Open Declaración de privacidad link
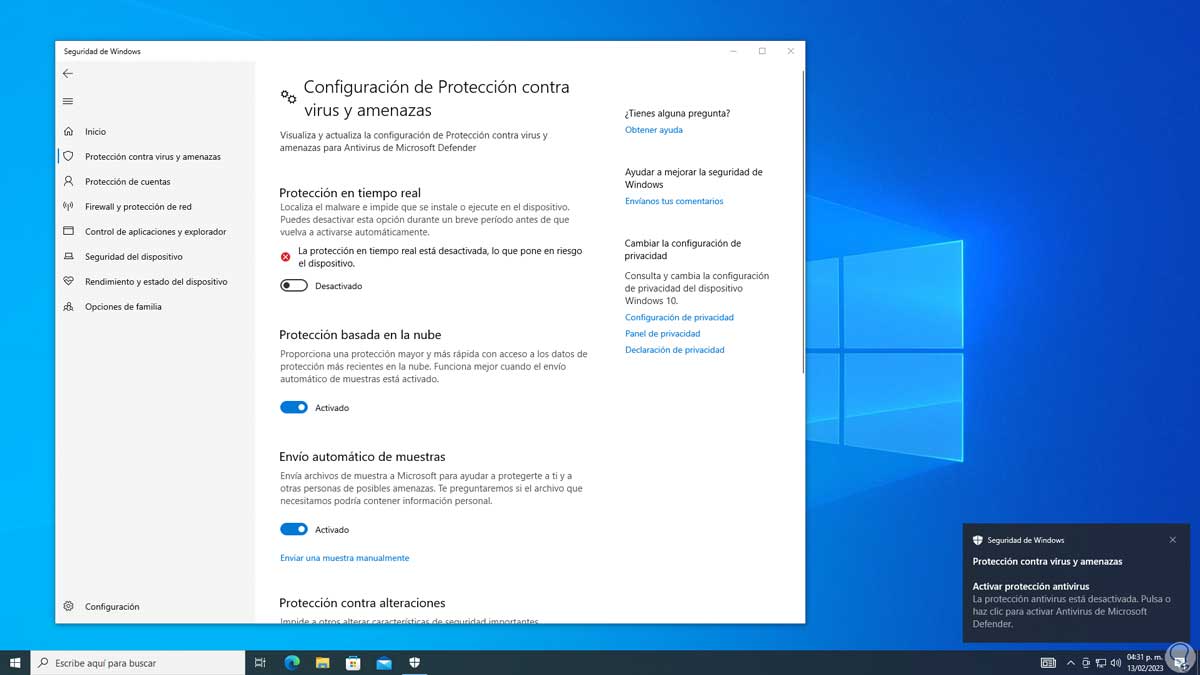Screen dimensions: 1200x675 pos(675,350)
